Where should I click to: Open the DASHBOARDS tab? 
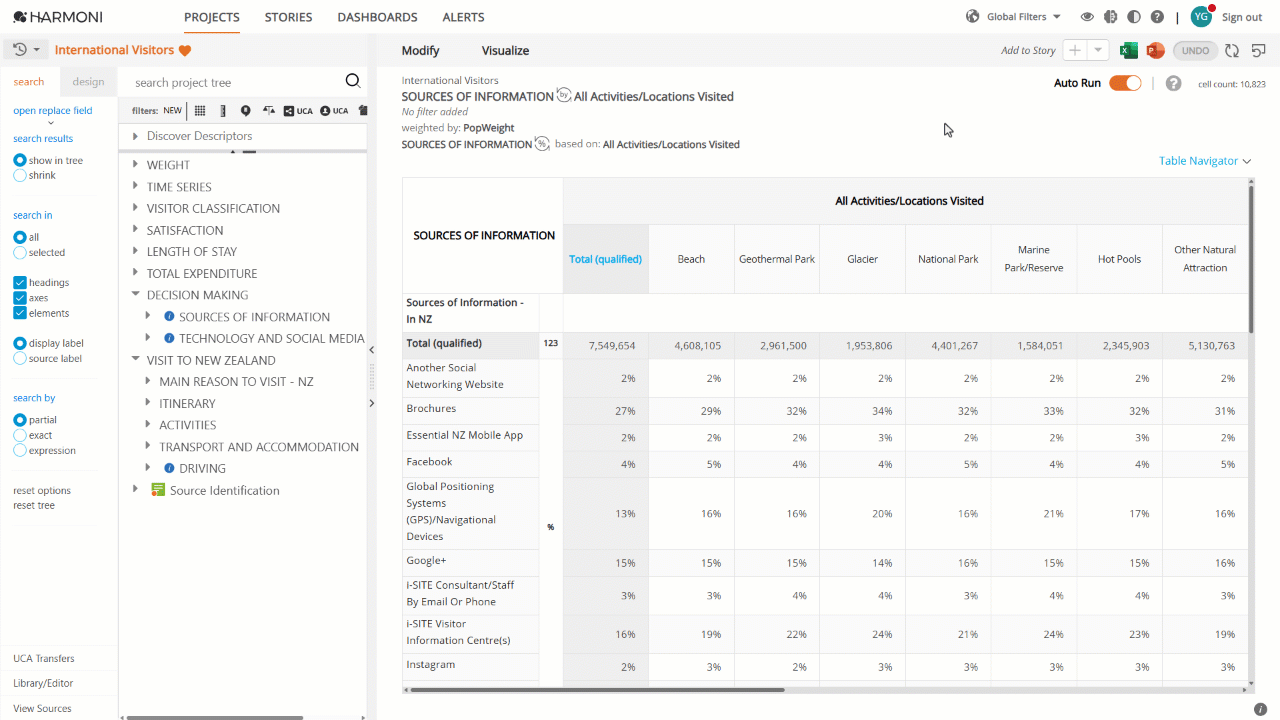377,17
